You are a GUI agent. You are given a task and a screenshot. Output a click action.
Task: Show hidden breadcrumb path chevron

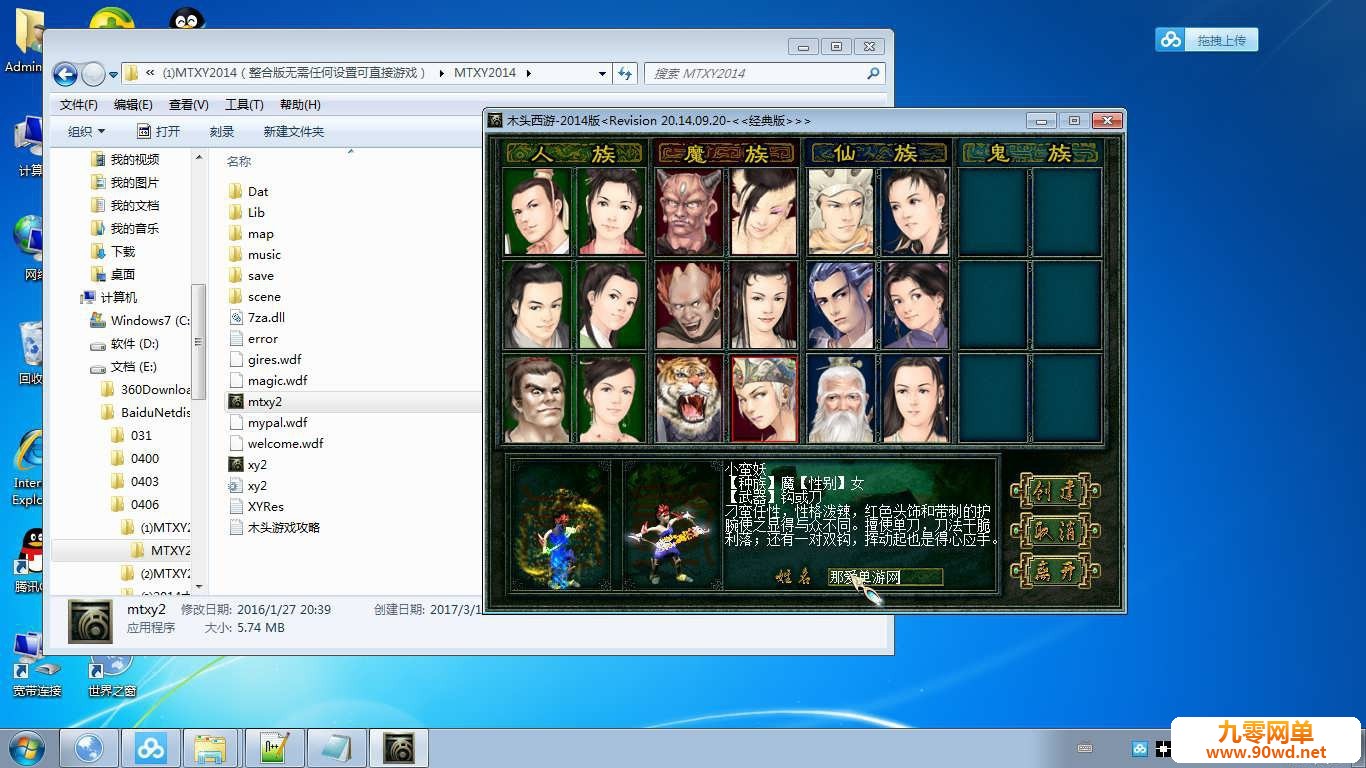click(150, 73)
